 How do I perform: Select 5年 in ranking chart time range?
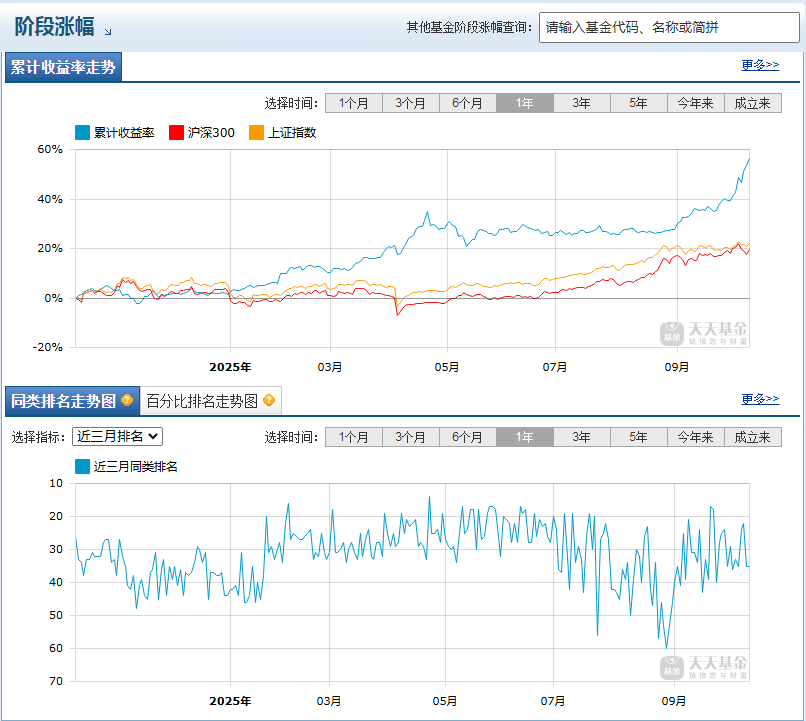[x=639, y=437]
